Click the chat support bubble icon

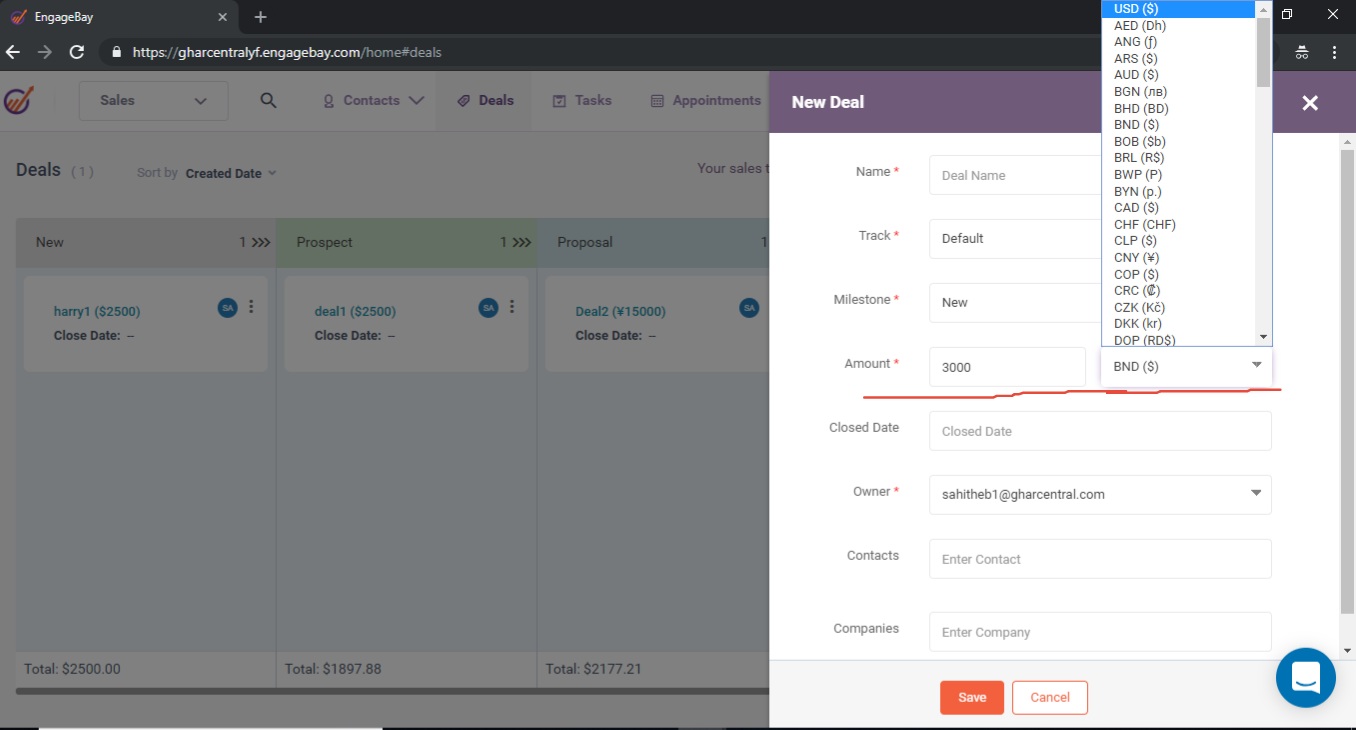1305,677
